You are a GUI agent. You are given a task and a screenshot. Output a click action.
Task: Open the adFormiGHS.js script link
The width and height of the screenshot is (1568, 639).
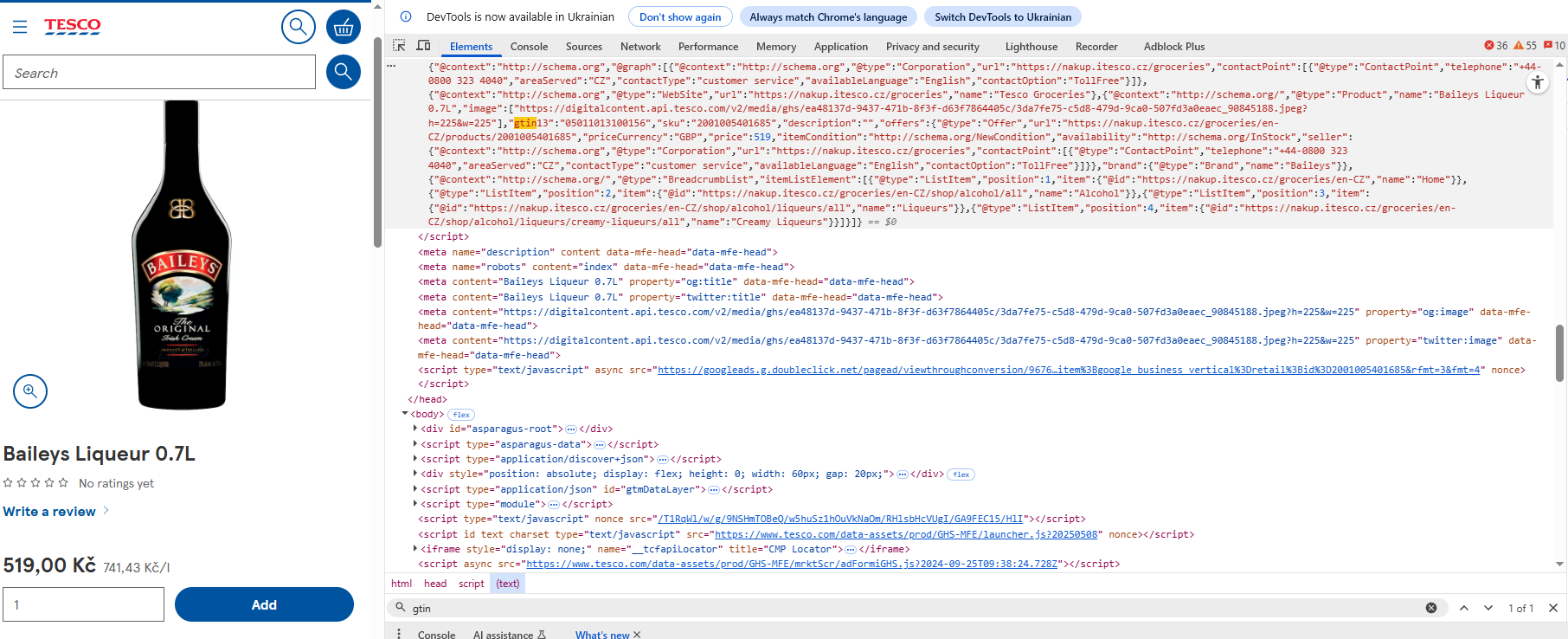[x=792, y=564]
